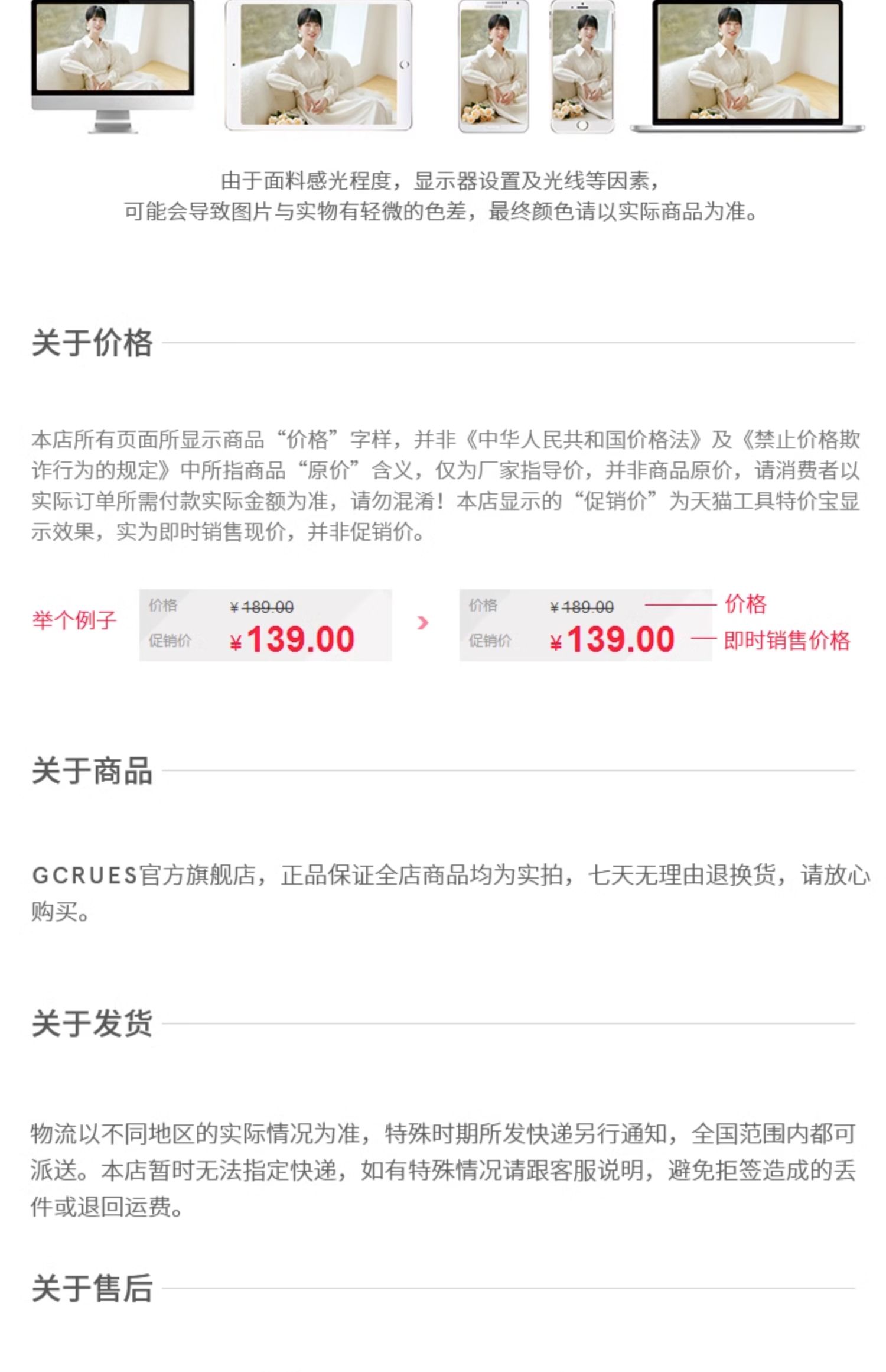
Task: Click the 关于商品 section heading
Action: 92,771
